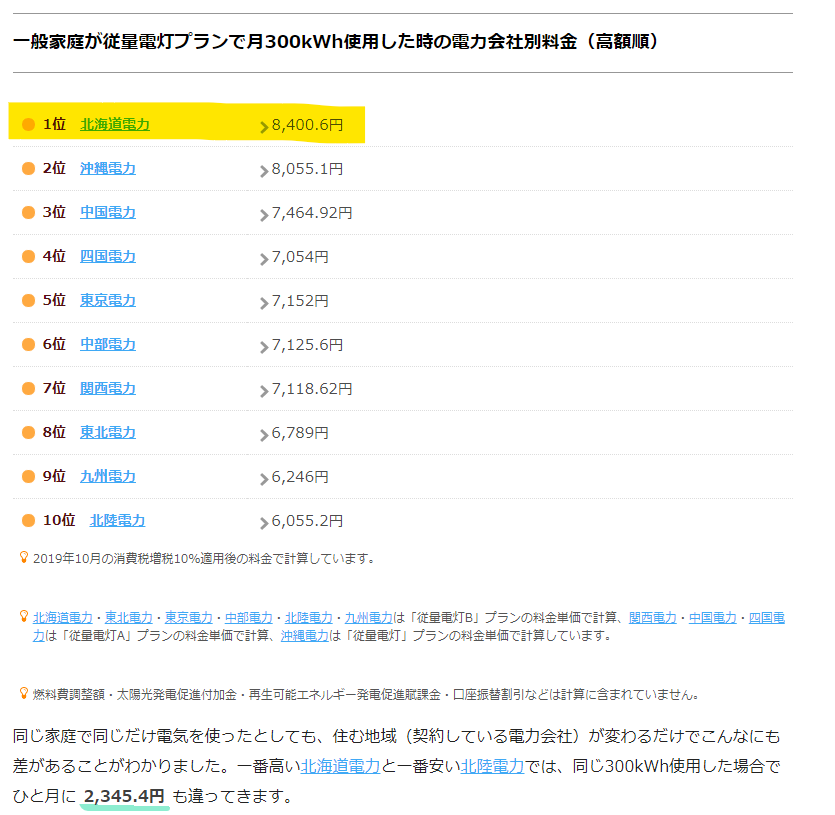Click the note 2019年10月の消費税増税10%適用後
Screen dimensions: 835x815
click(204, 559)
